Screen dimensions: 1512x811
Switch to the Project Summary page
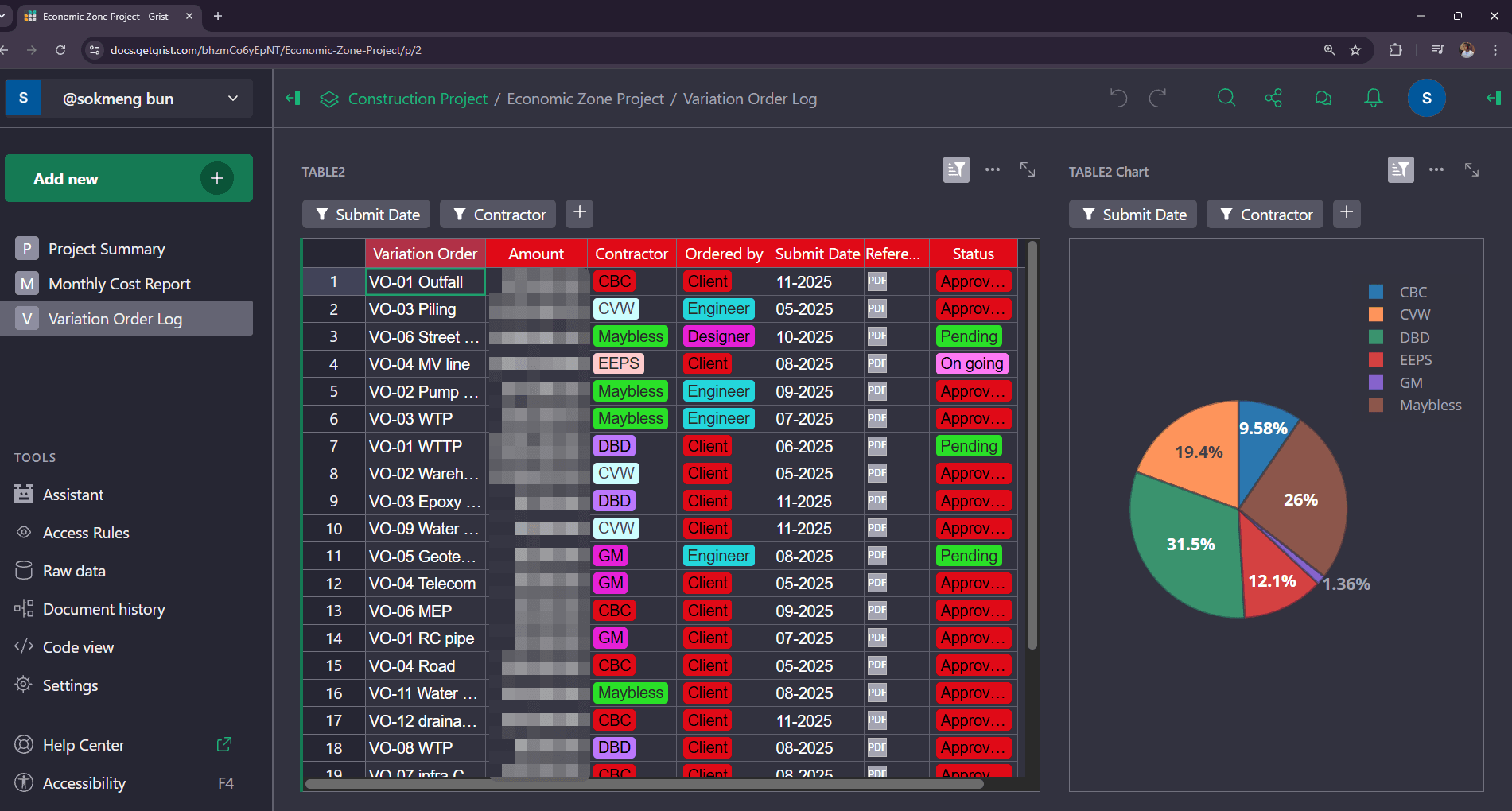[x=106, y=248]
